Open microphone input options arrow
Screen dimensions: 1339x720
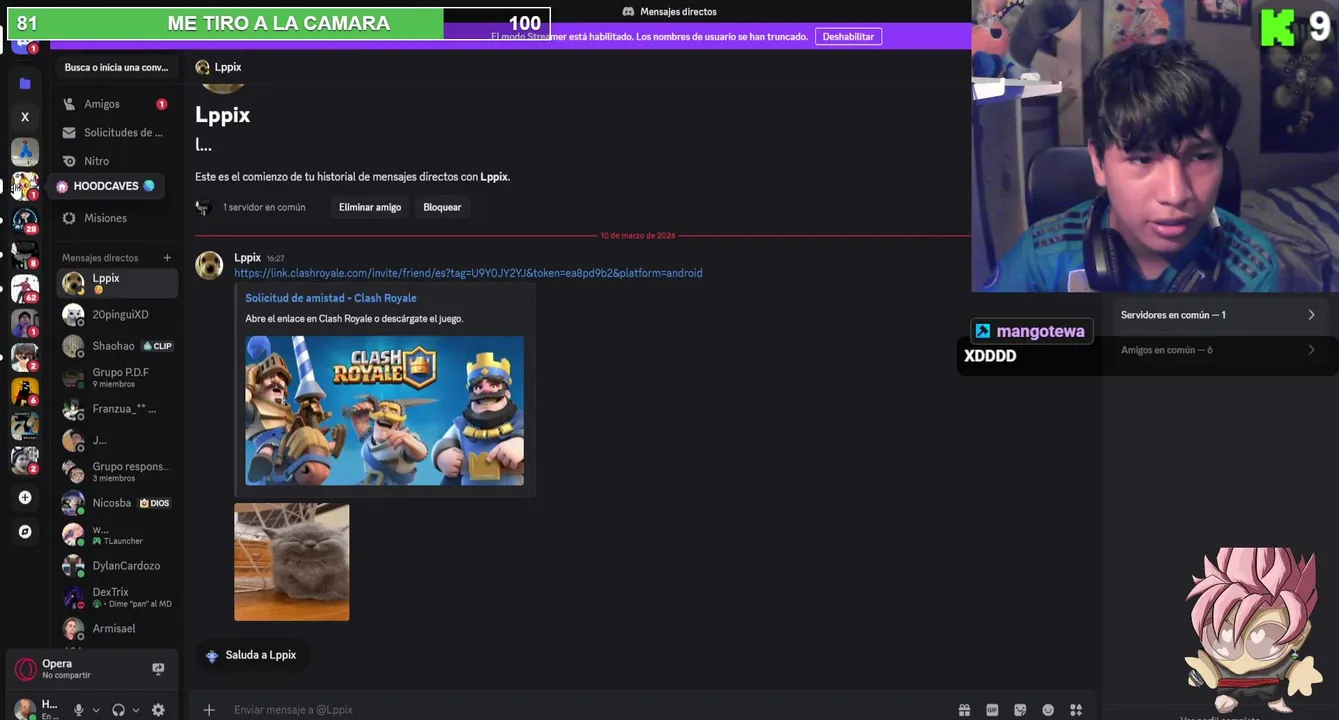(x=96, y=710)
